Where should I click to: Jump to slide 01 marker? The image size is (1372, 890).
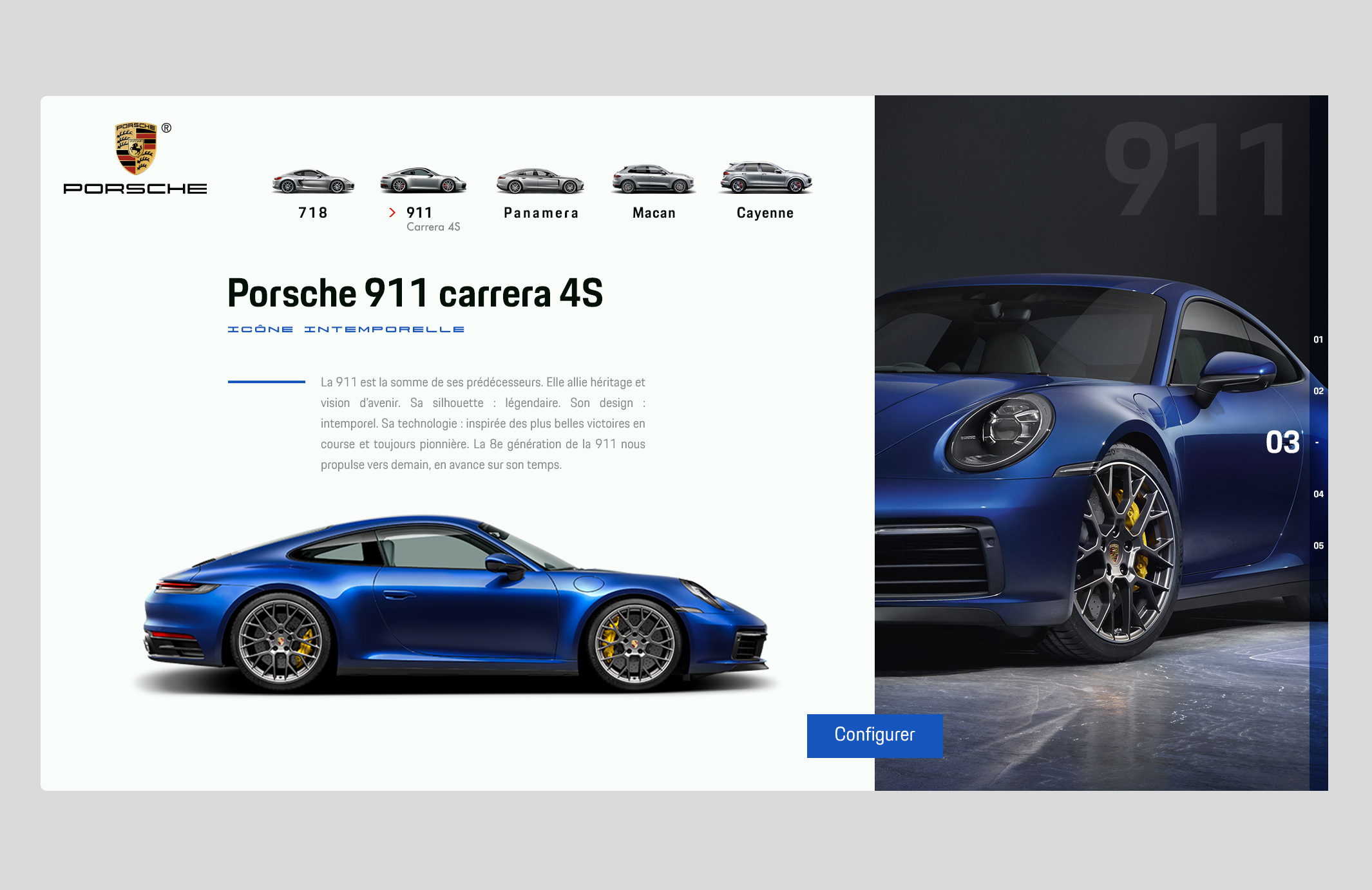(x=1318, y=339)
